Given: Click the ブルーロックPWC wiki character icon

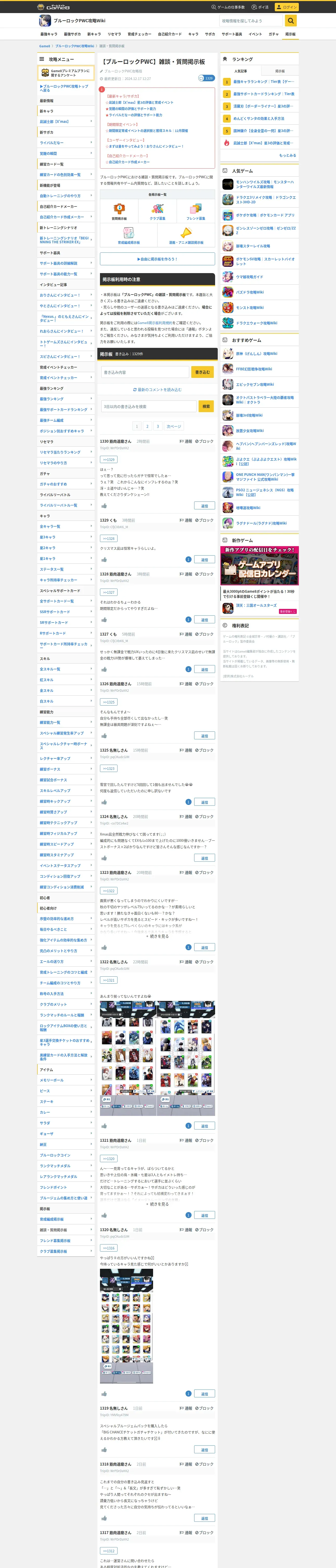Looking at the screenshot, I should tap(45, 21).
